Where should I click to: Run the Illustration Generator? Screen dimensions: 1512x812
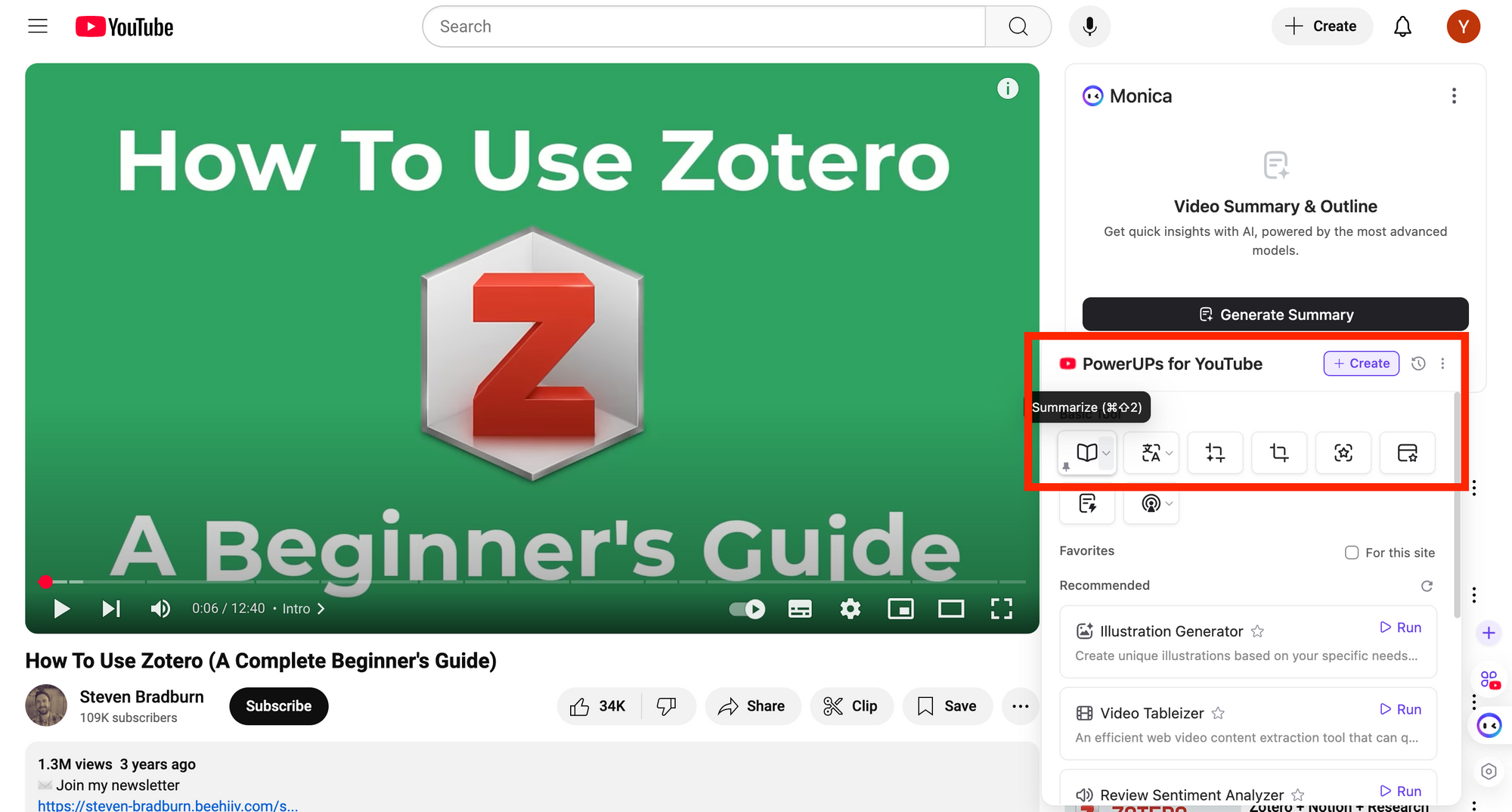pos(1401,628)
